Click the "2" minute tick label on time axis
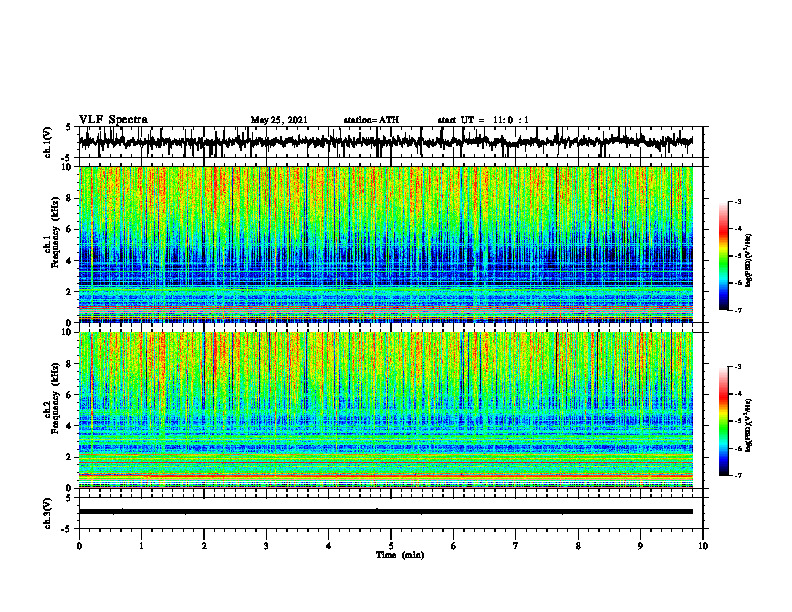The width and height of the screenshot is (792, 612). (204, 546)
